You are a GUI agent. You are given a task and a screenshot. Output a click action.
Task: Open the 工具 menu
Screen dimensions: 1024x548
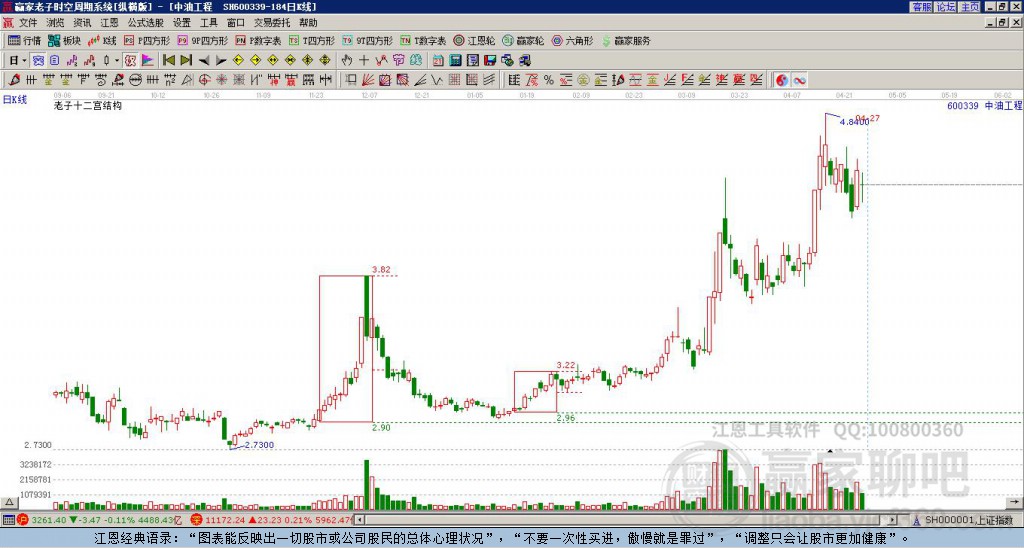point(208,23)
